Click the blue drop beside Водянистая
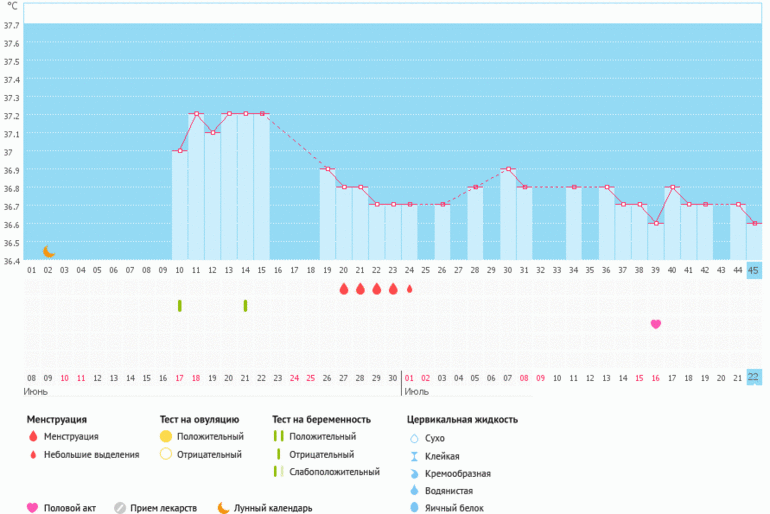The image size is (770, 514). (x=414, y=490)
